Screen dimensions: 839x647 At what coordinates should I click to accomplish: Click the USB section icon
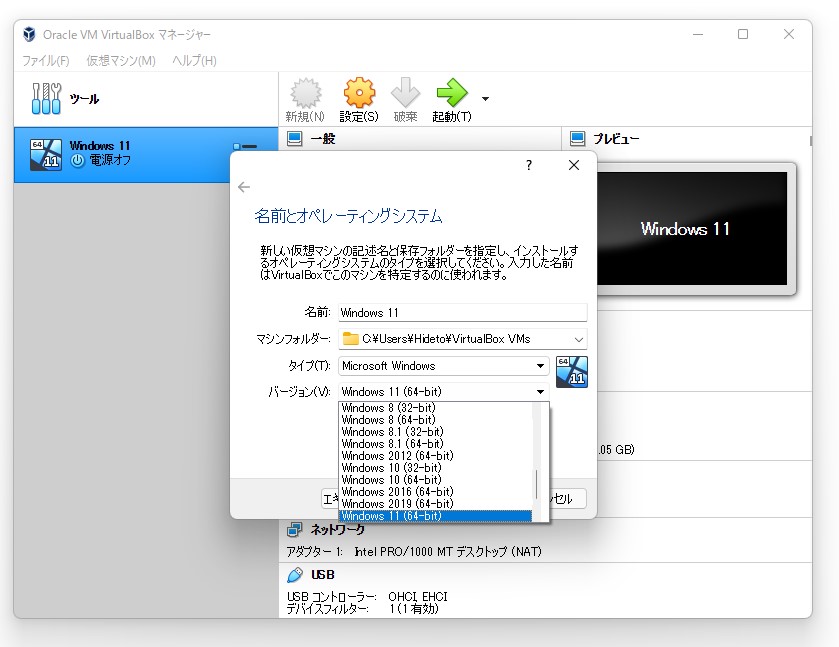296,574
